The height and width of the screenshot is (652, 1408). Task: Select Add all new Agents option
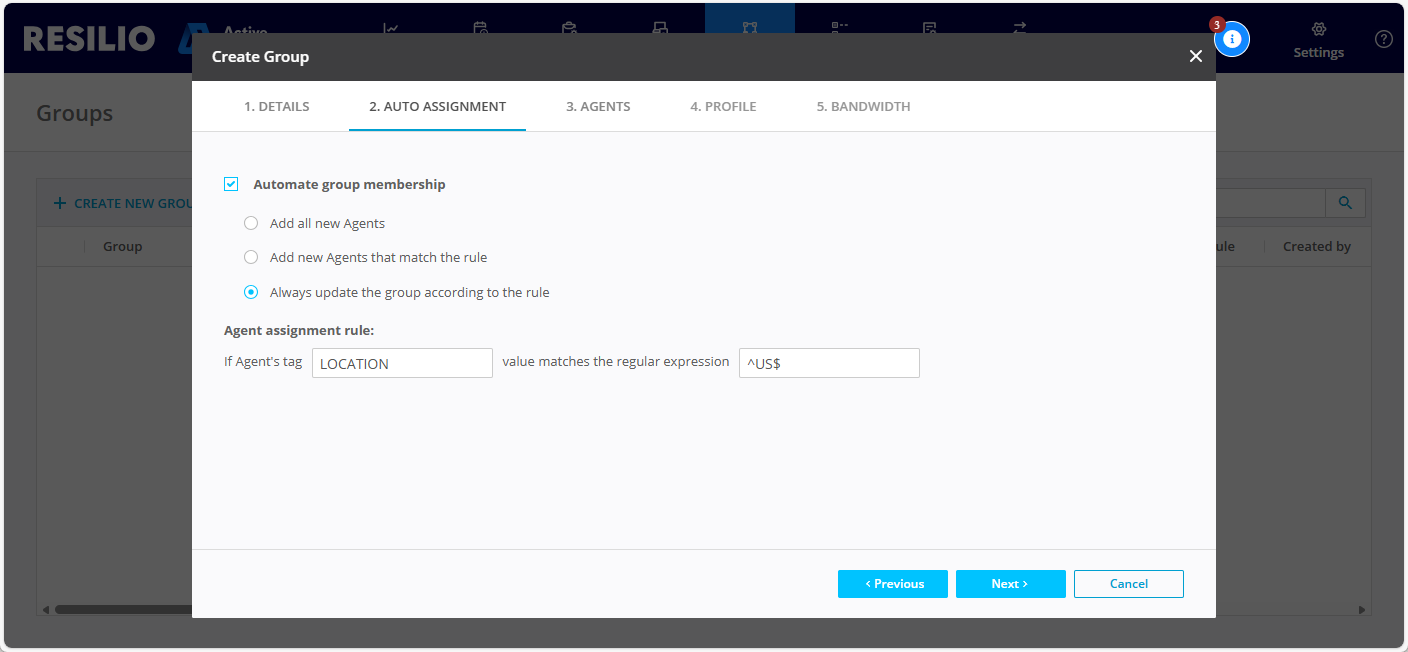251,223
